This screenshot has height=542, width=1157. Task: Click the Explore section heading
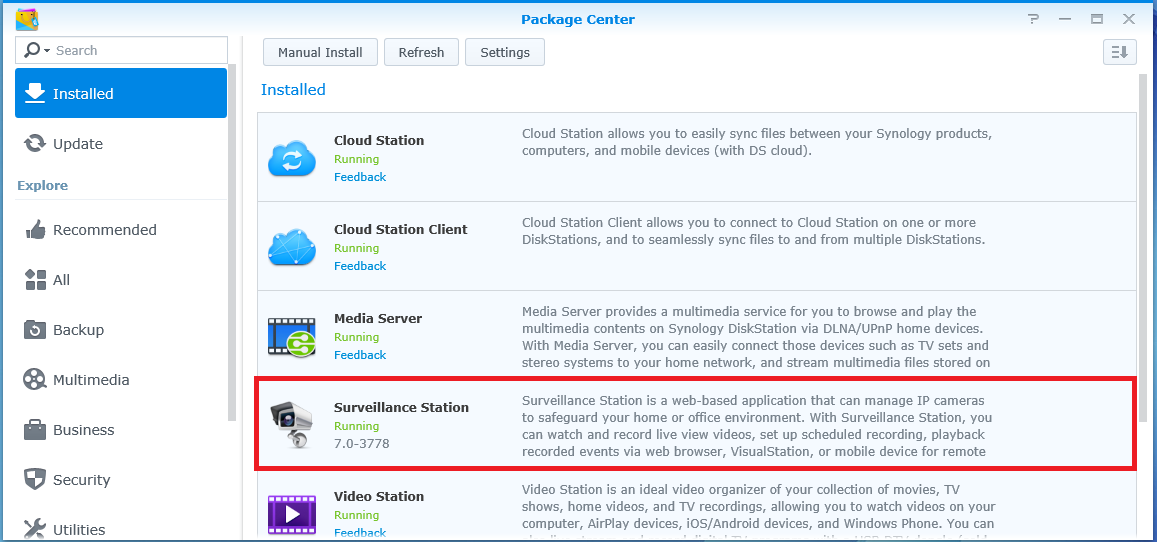(42, 185)
